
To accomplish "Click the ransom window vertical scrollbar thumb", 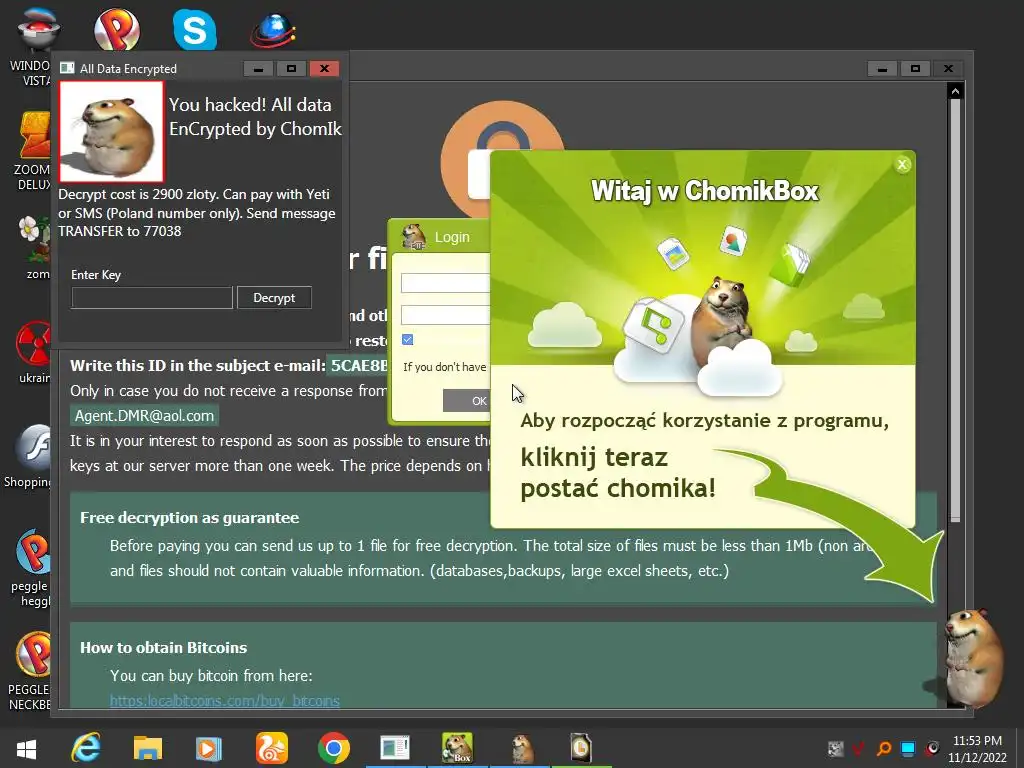I will click(955, 310).
